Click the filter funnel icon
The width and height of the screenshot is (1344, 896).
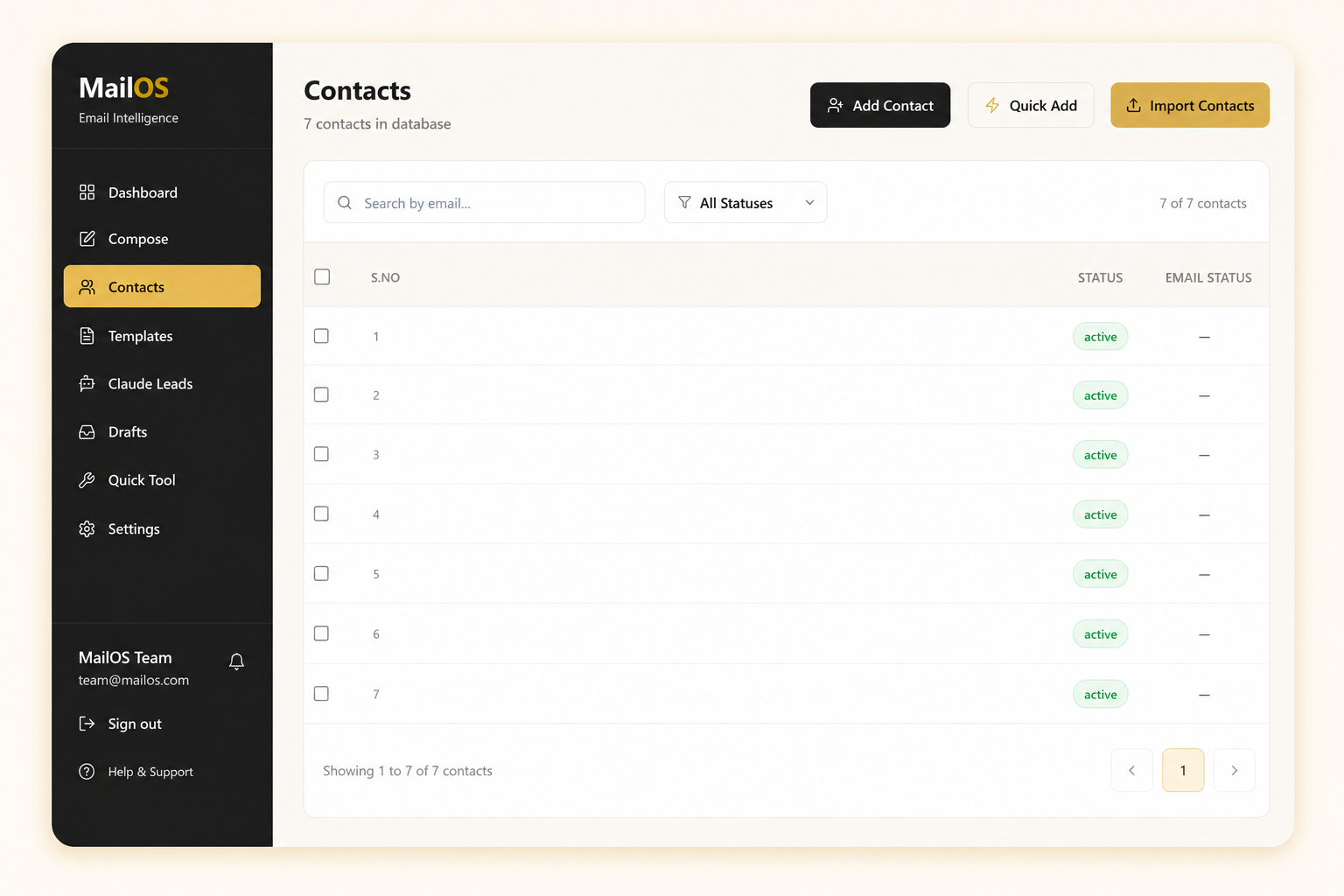pyautogui.click(x=684, y=202)
